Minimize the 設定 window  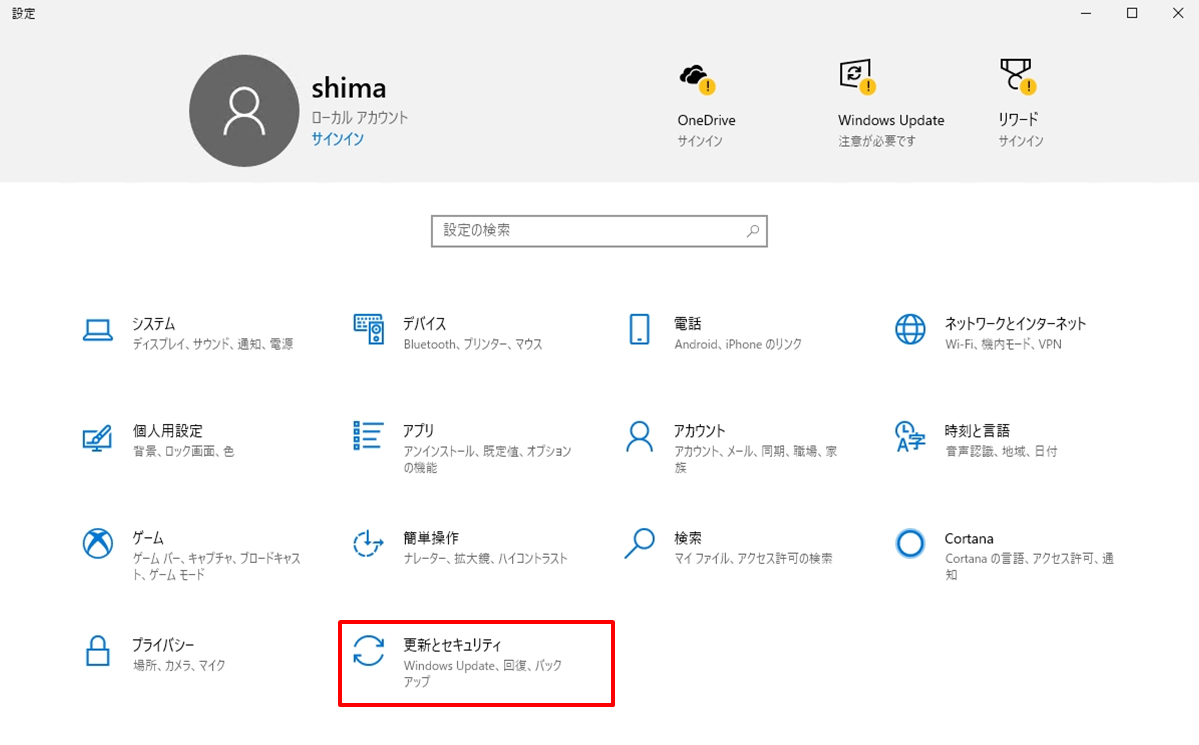pyautogui.click(x=1086, y=13)
